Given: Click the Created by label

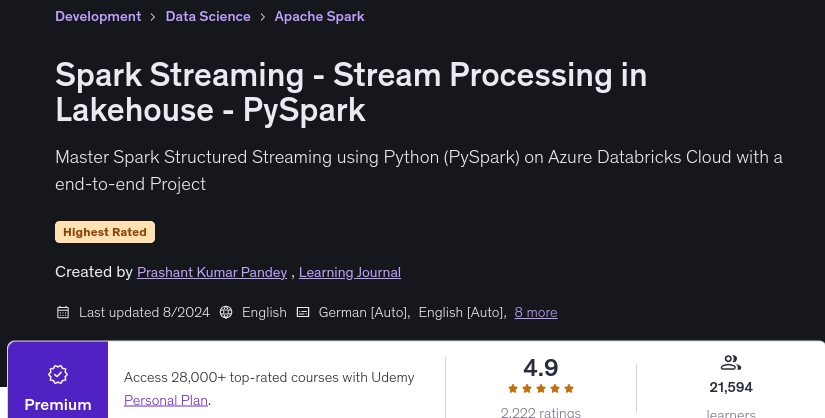Looking at the screenshot, I should pyautogui.click(x=94, y=272).
